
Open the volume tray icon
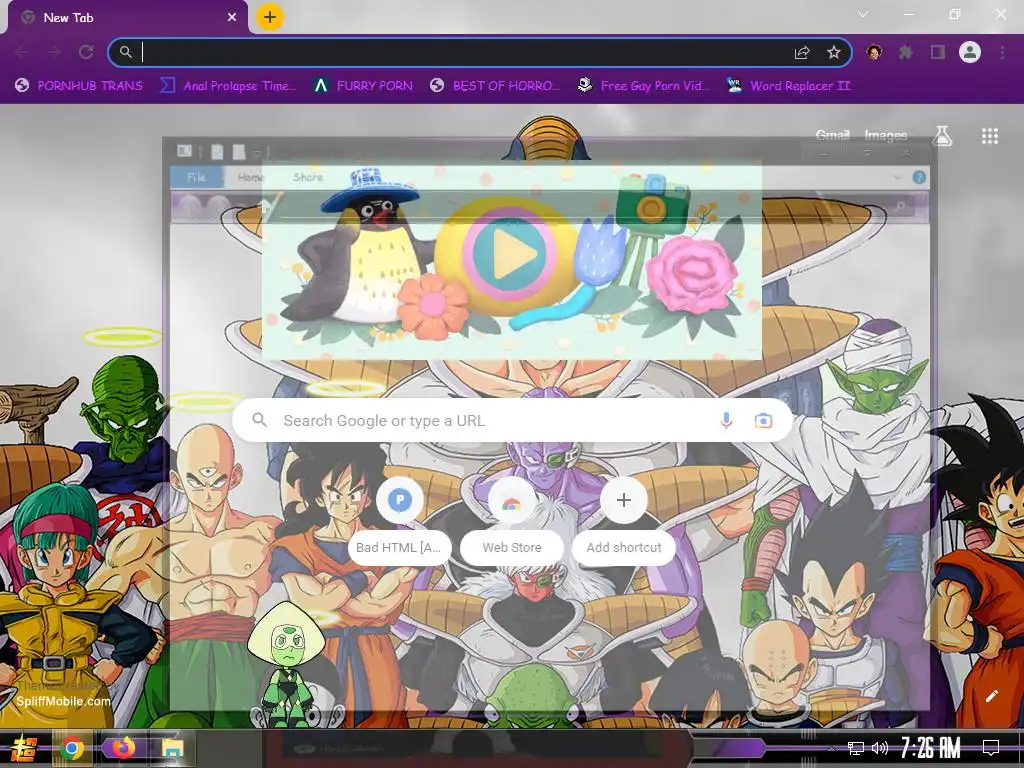pyautogui.click(x=880, y=748)
